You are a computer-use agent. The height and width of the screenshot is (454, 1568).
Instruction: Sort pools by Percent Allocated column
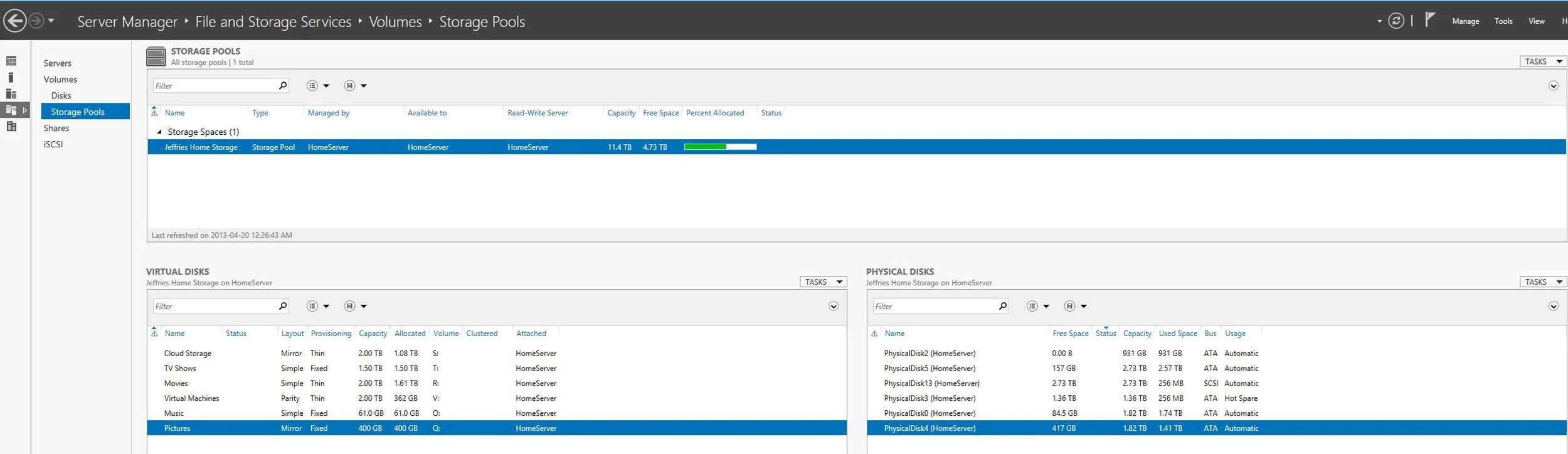coord(715,113)
